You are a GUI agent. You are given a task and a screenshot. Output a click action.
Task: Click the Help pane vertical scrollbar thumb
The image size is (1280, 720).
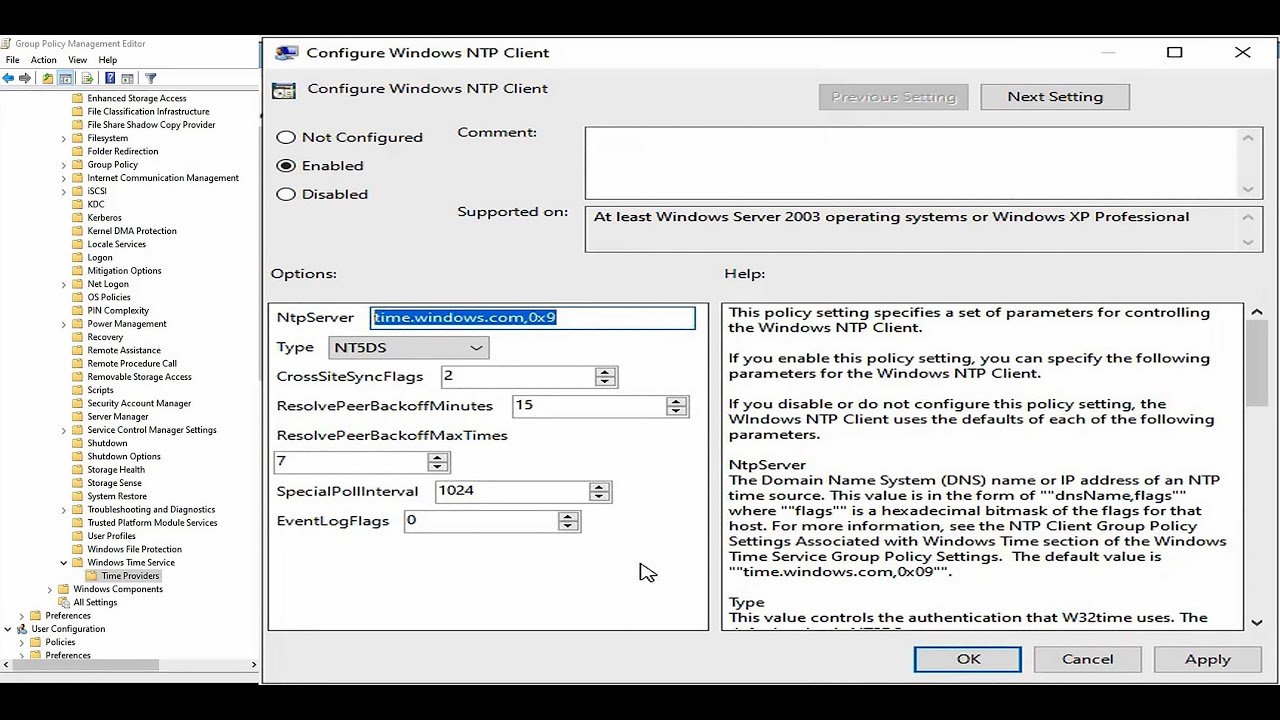coord(1257,364)
